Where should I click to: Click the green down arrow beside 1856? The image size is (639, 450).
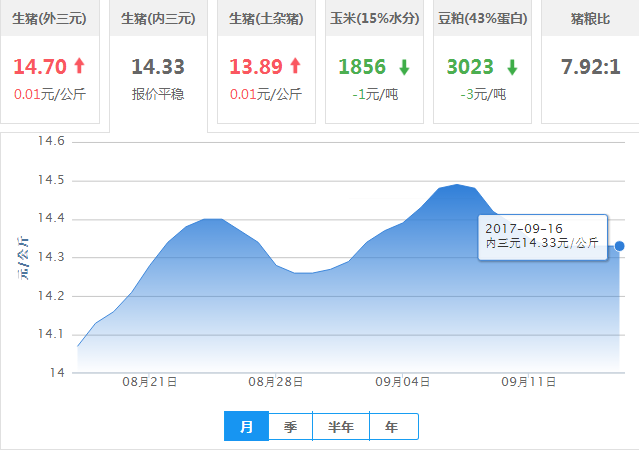click(404, 67)
